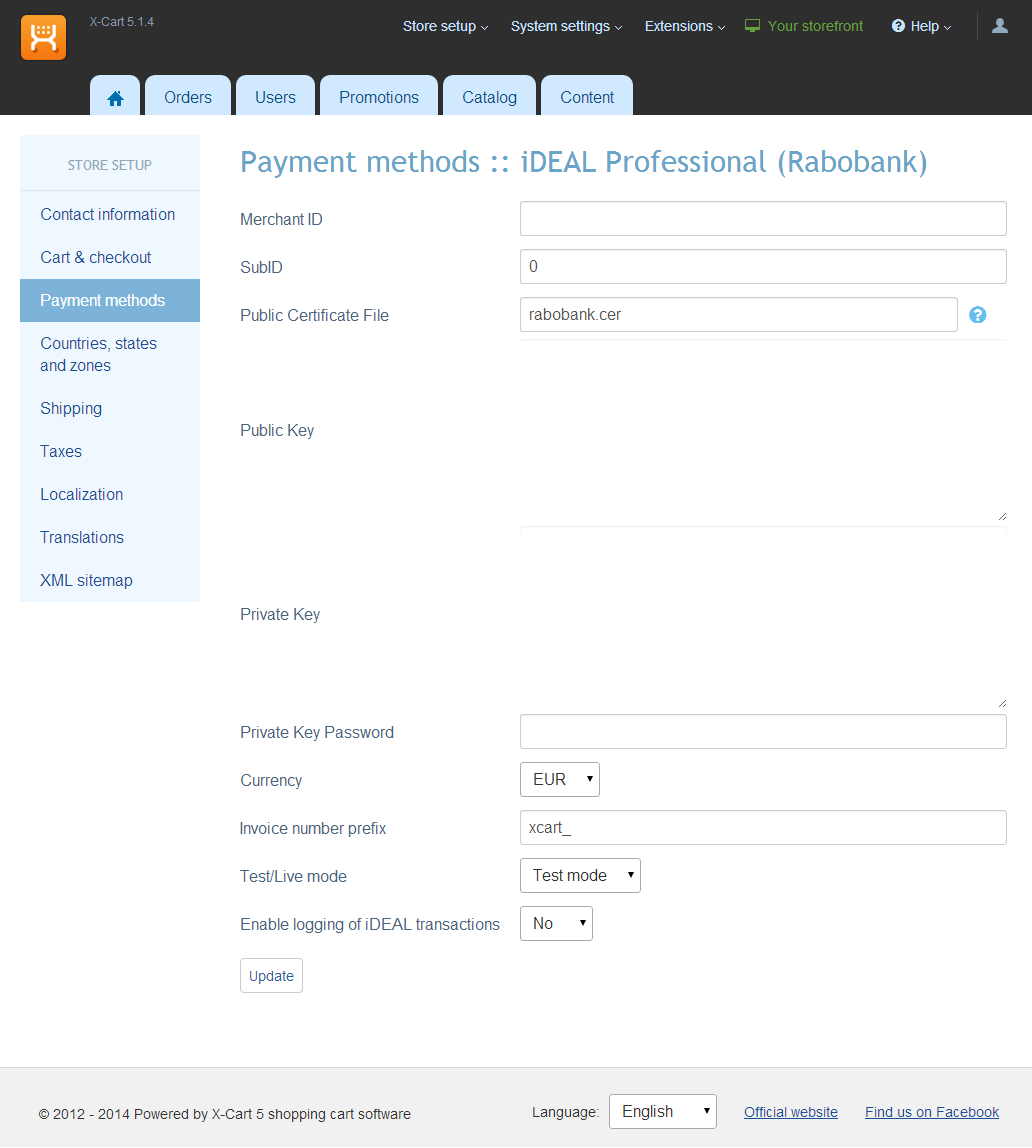1032x1148 pixels.
Task: Click the Public Certificate File help icon
Action: (x=978, y=315)
